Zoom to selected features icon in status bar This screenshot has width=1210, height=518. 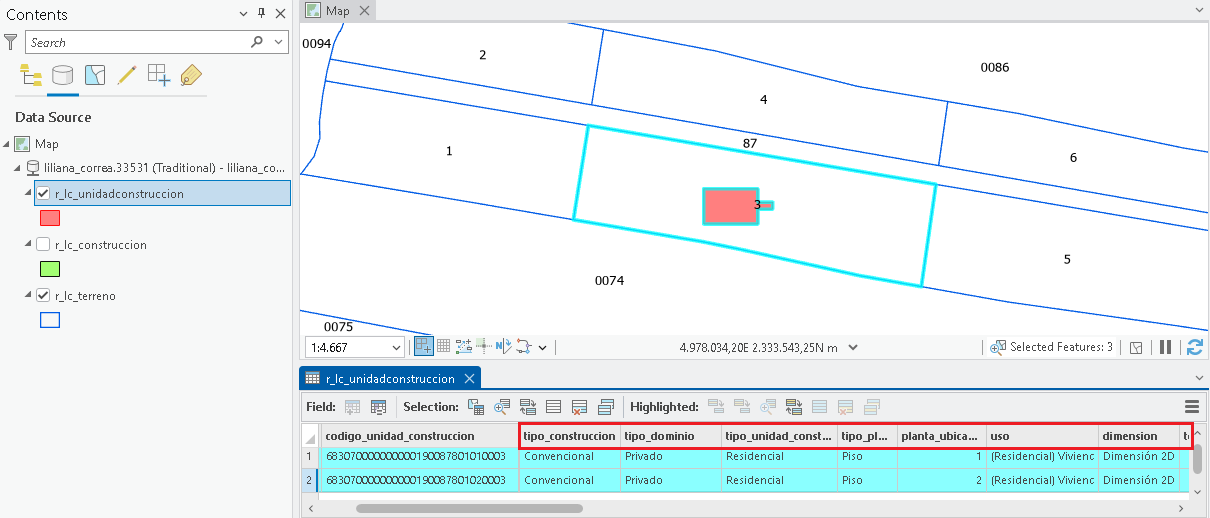[998, 347]
